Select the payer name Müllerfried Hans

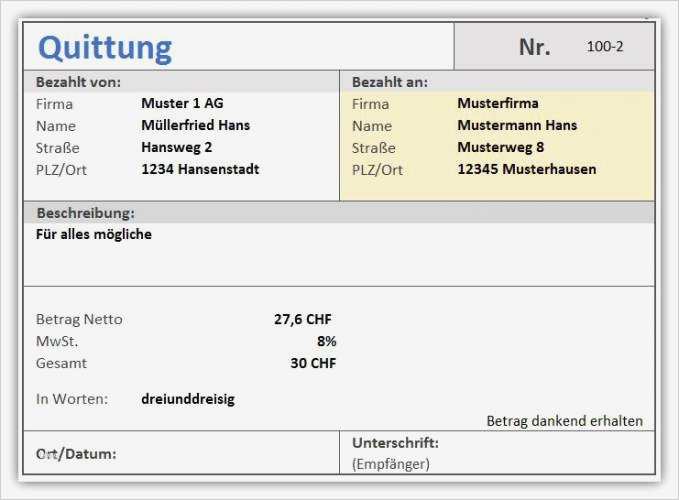tap(196, 125)
